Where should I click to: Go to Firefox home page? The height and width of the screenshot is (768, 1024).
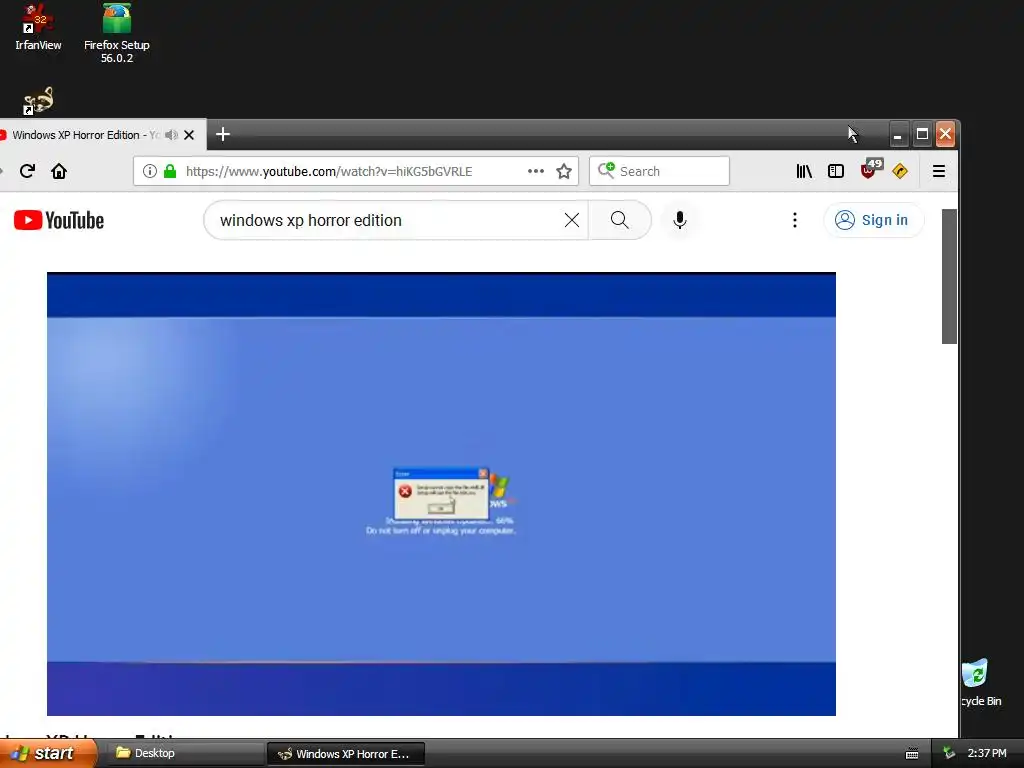(x=59, y=171)
